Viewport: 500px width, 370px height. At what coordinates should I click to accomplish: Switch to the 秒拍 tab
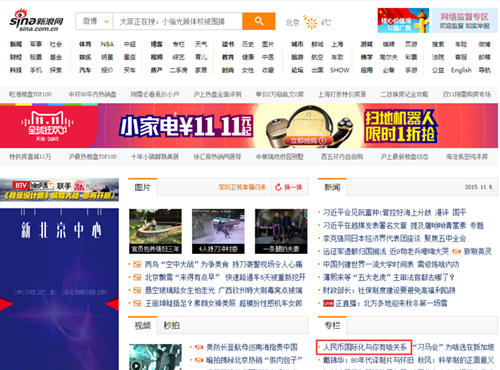[x=172, y=325]
